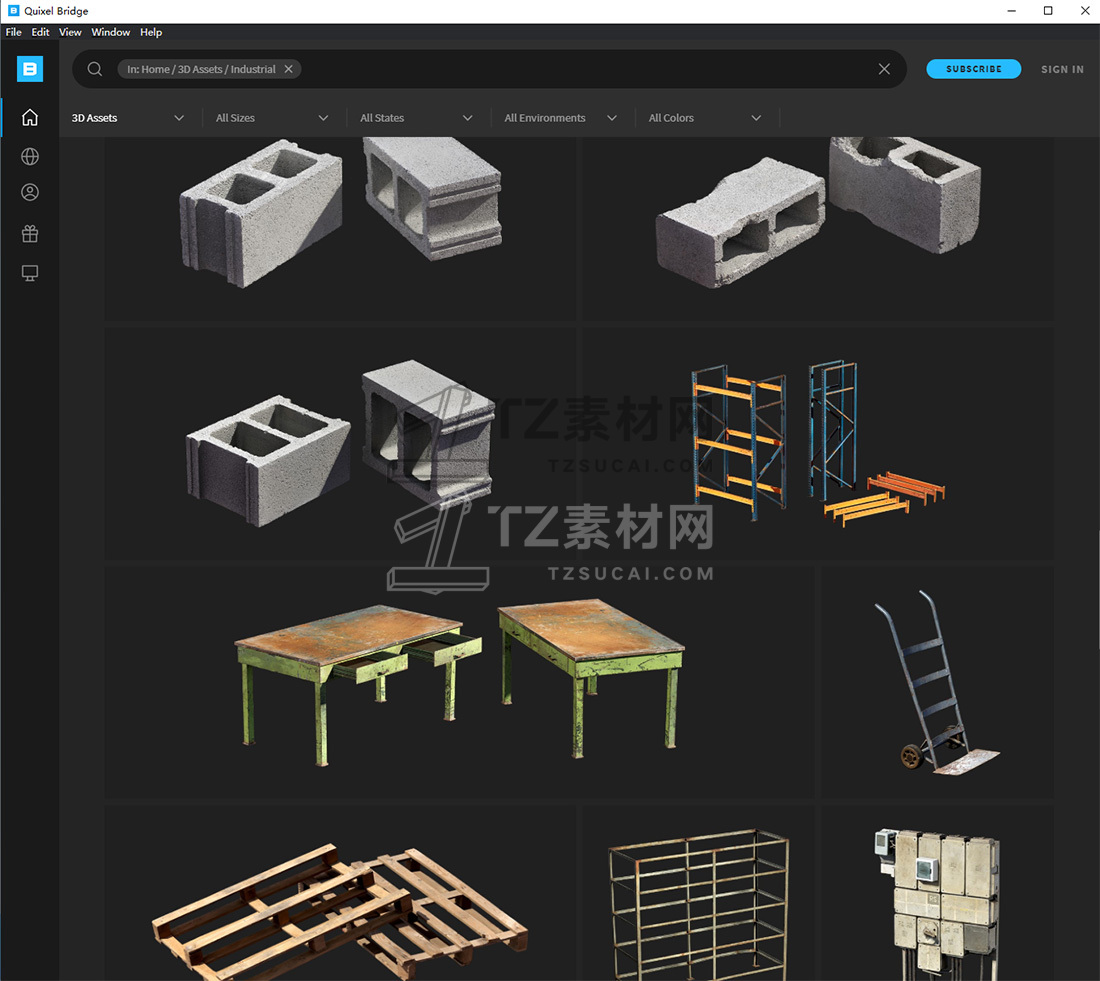The width and height of the screenshot is (1100, 981).
Task: Open the monitor Local sidebar icon
Action: 29,273
